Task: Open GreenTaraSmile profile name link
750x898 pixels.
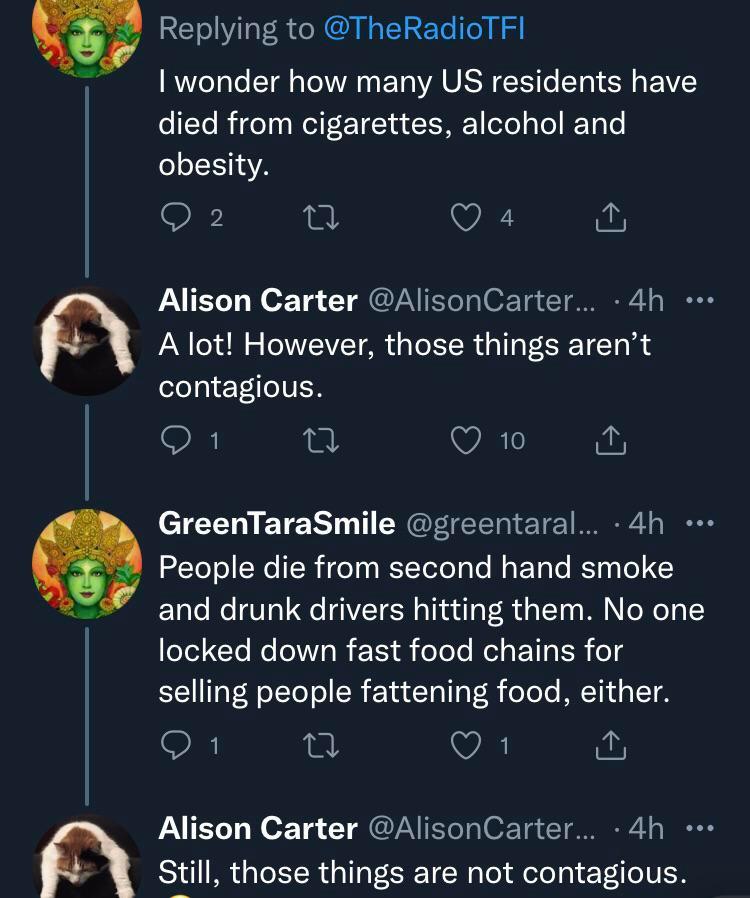Action: click(277, 522)
